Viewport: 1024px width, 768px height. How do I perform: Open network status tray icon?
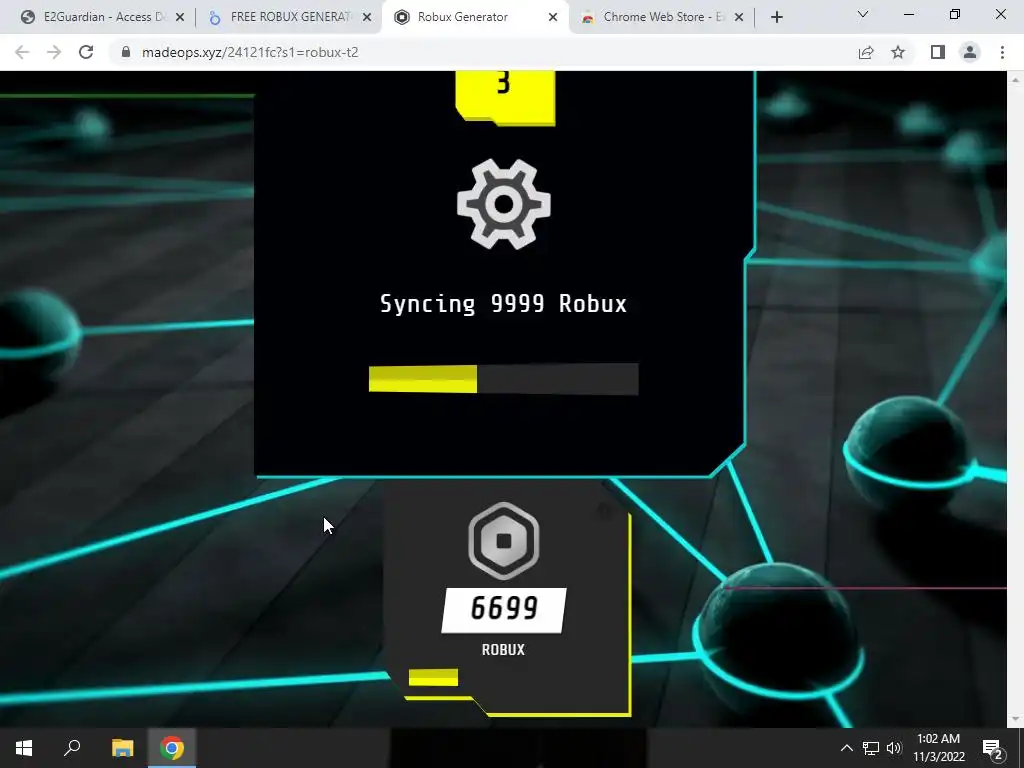871,748
